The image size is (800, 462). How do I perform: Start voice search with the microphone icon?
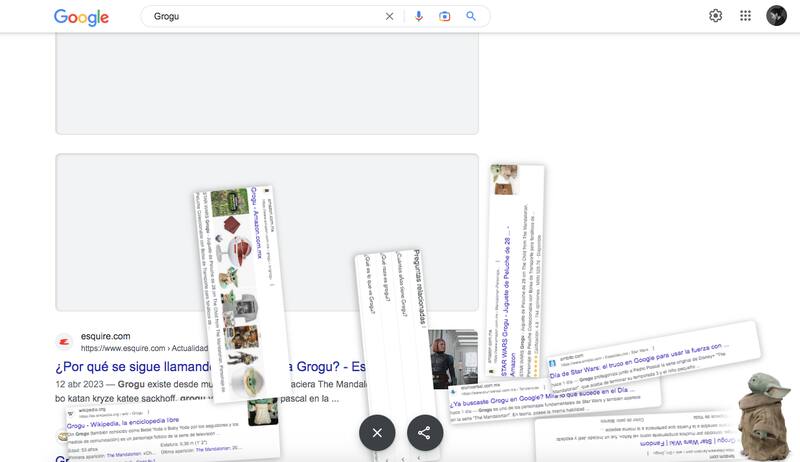[418, 16]
